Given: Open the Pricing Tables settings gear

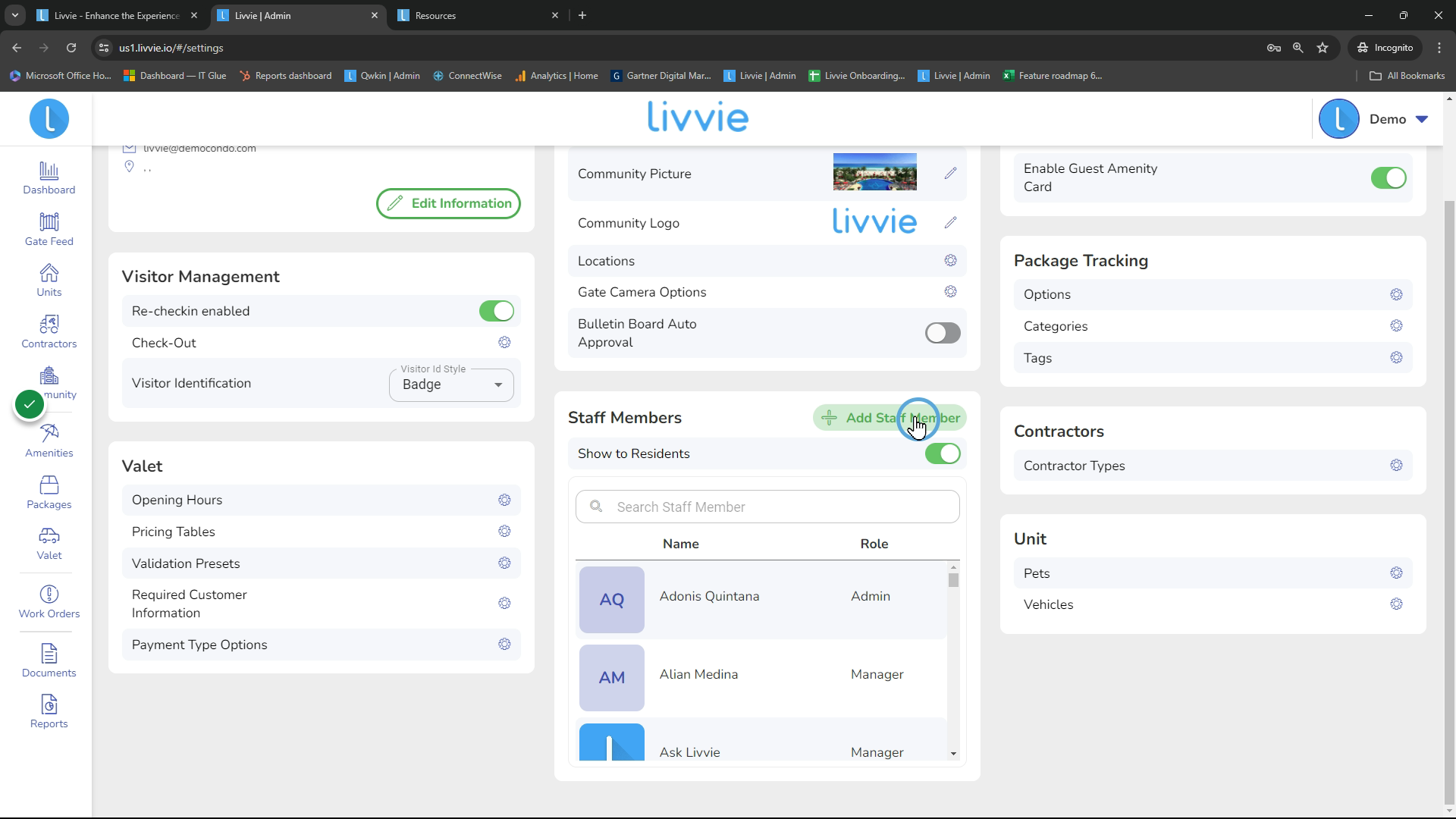Looking at the screenshot, I should coord(504,532).
